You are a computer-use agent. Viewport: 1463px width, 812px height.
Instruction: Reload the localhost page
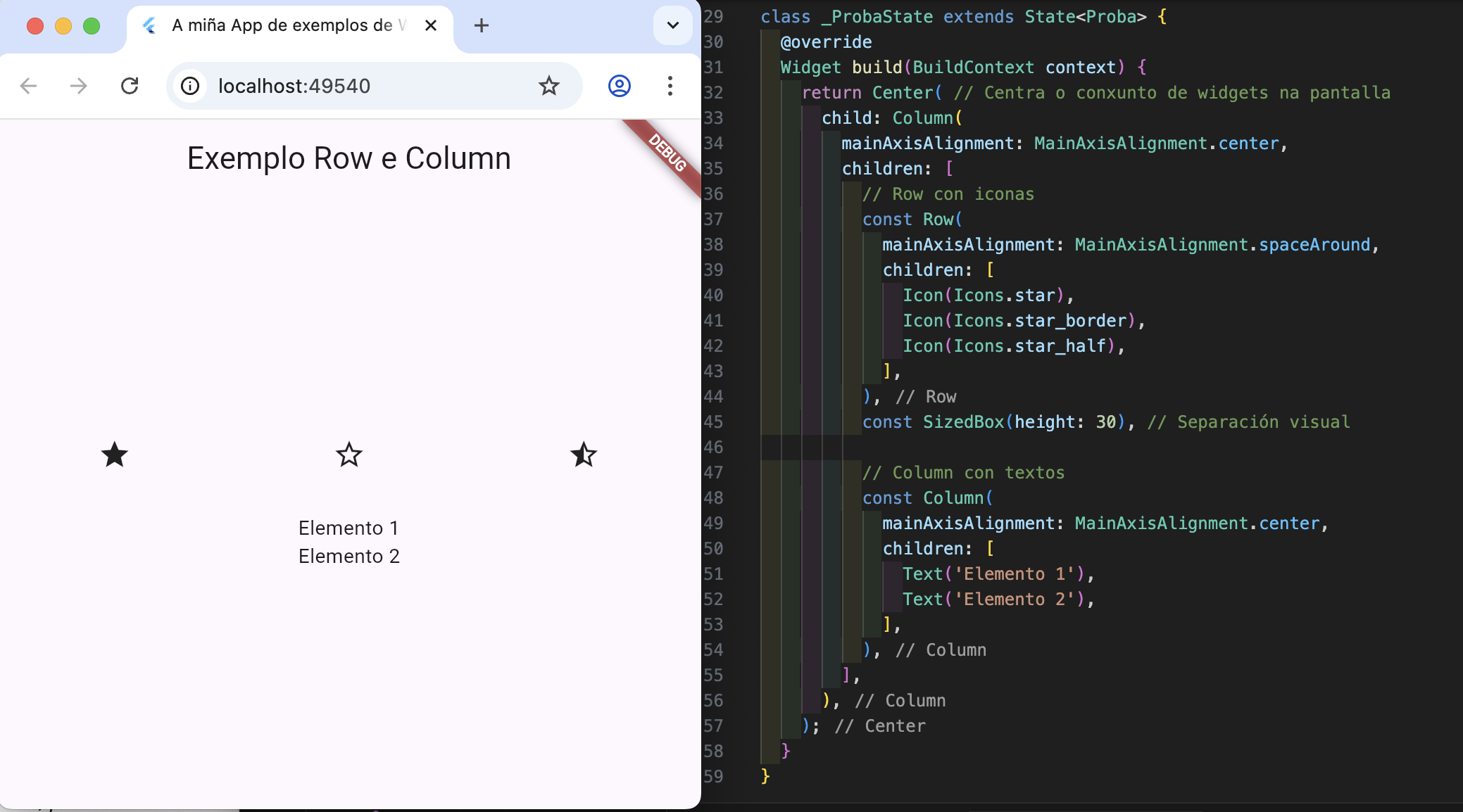(x=130, y=86)
